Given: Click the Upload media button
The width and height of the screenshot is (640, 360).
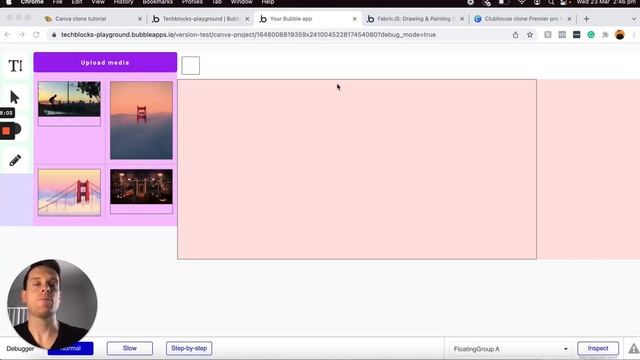Looking at the screenshot, I should pyautogui.click(x=105, y=62).
